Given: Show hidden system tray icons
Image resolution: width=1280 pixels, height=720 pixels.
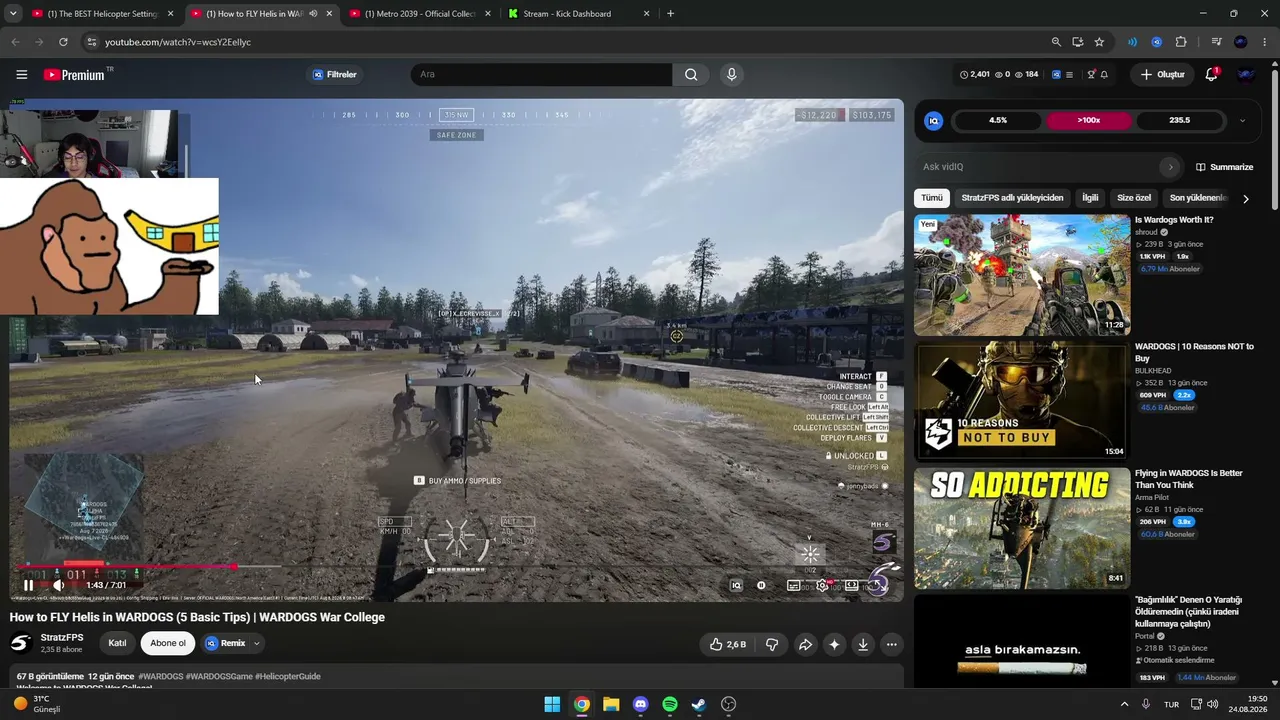Looking at the screenshot, I should pyautogui.click(x=1124, y=704).
